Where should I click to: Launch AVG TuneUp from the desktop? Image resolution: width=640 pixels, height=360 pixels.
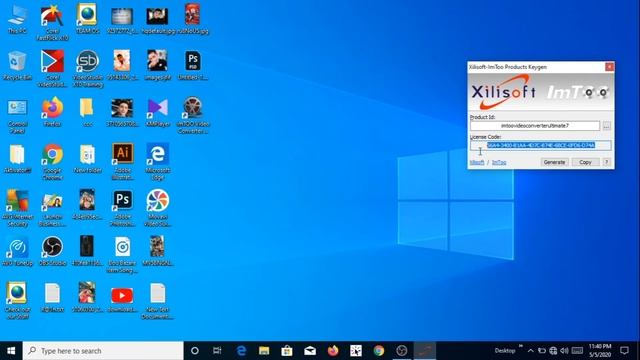(x=17, y=251)
